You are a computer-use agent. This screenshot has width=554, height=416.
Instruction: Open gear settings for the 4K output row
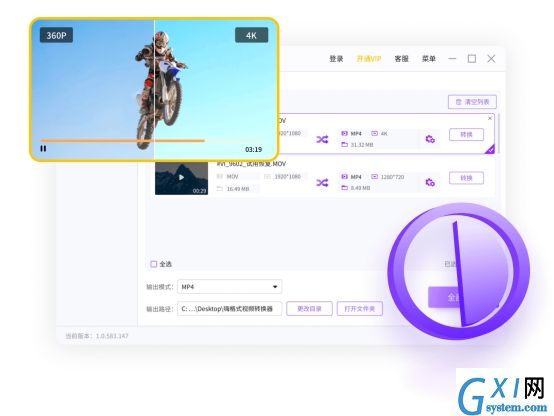pos(430,139)
